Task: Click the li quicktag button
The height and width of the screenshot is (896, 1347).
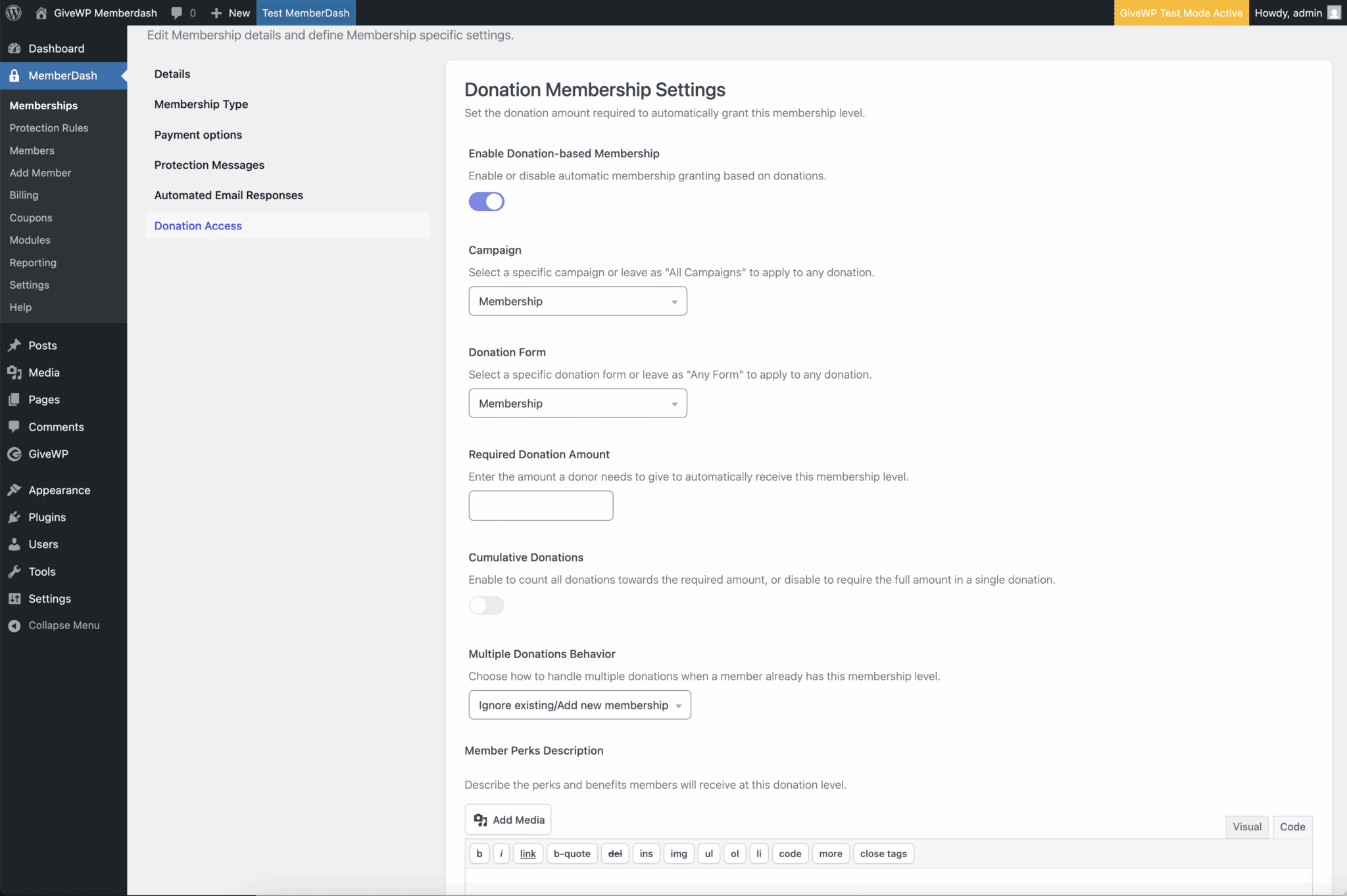Action: click(x=759, y=853)
